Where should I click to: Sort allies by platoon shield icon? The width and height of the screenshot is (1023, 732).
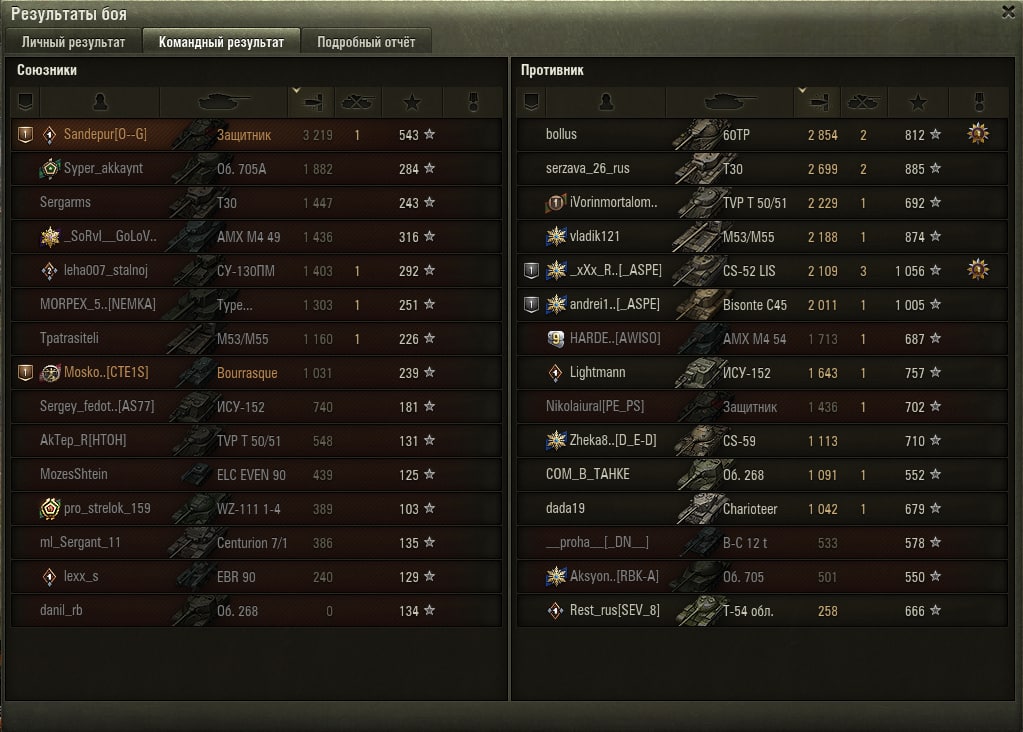point(25,102)
